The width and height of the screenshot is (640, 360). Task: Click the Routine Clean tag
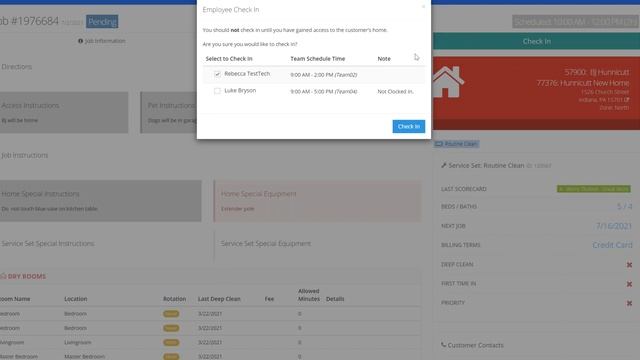click(457, 144)
